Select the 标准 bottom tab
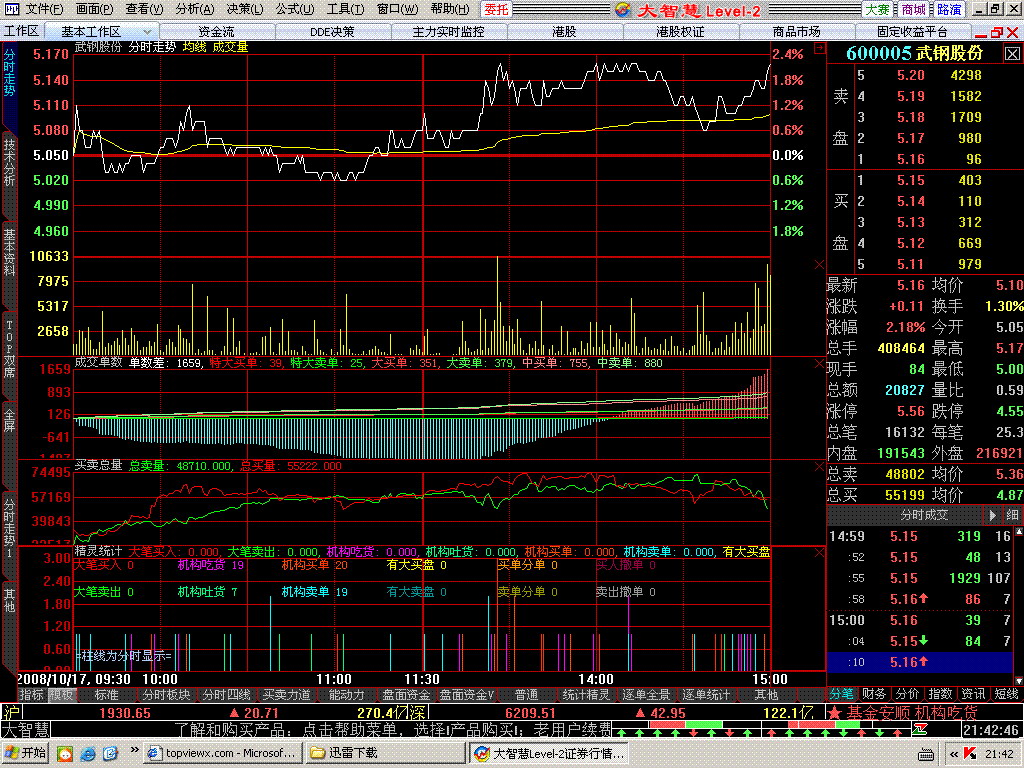This screenshot has height=768, width=1024. point(106,695)
